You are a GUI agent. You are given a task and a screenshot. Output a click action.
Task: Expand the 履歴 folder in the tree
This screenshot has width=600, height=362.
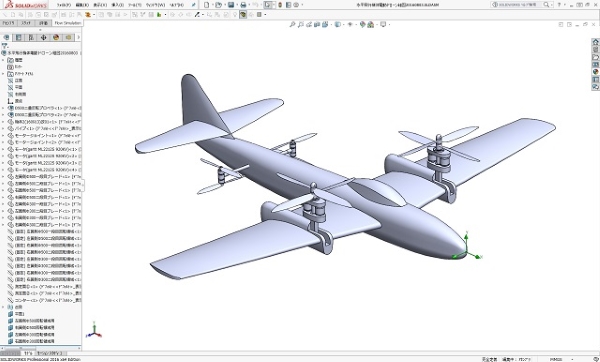pyautogui.click(x=3, y=60)
